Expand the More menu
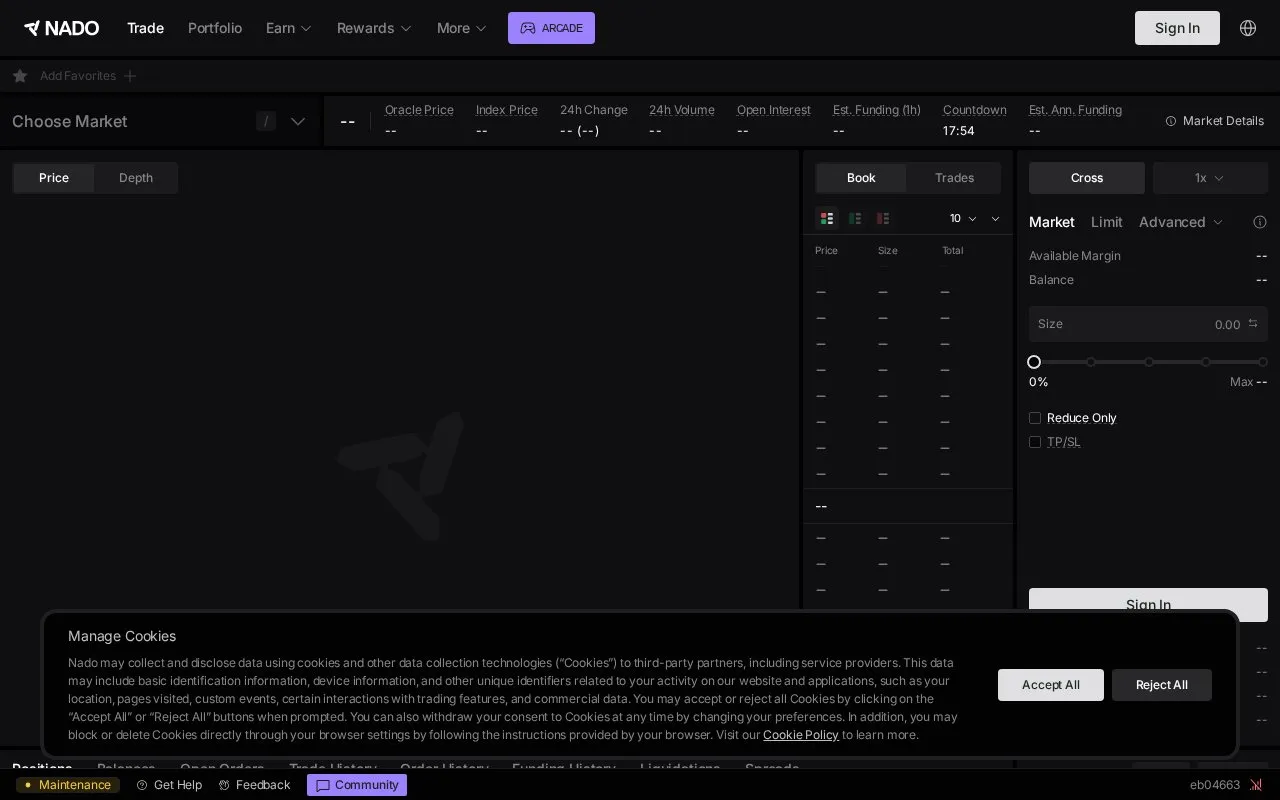Image resolution: width=1280 pixels, height=800 pixels. [462, 28]
